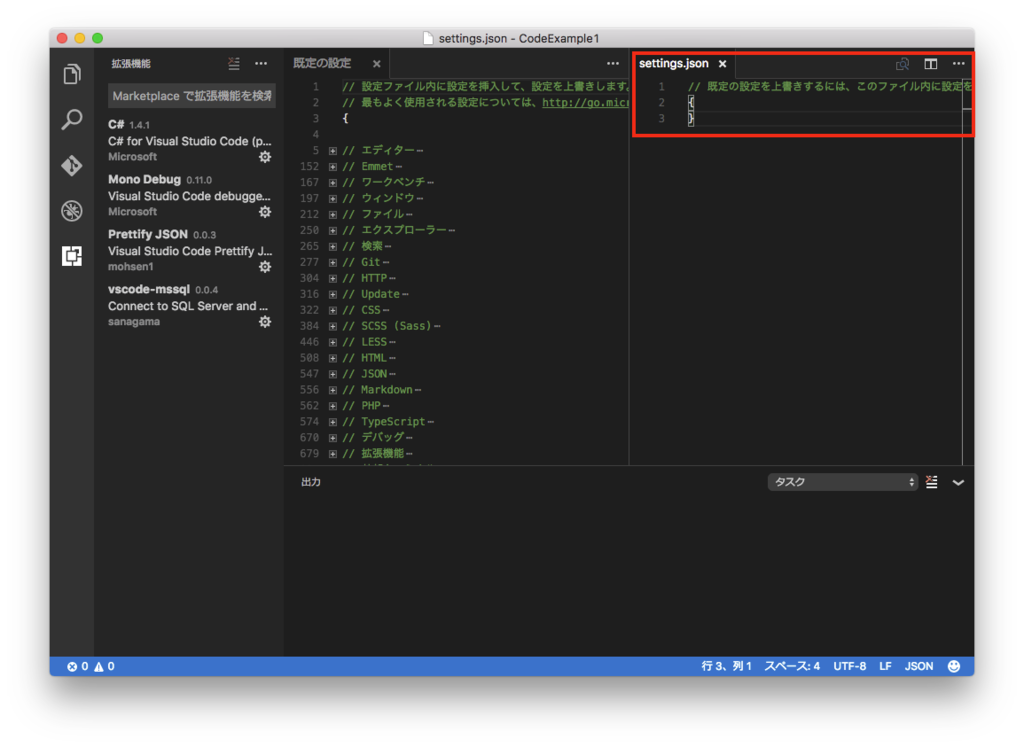Clear extensions list filter icon
Viewport: 1024px width, 747px height.
click(x=234, y=63)
